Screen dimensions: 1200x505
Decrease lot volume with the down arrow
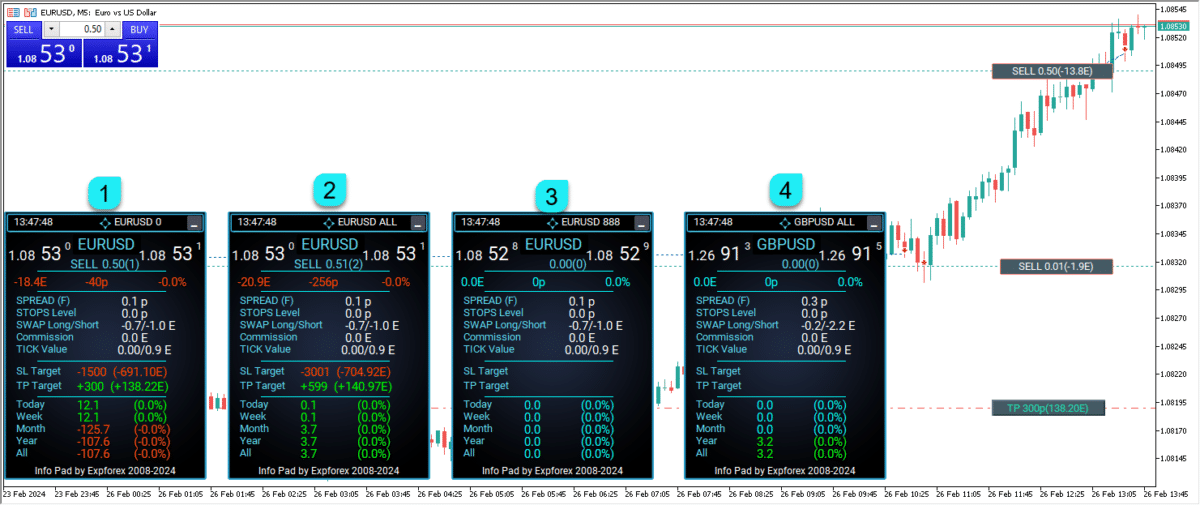click(52, 30)
